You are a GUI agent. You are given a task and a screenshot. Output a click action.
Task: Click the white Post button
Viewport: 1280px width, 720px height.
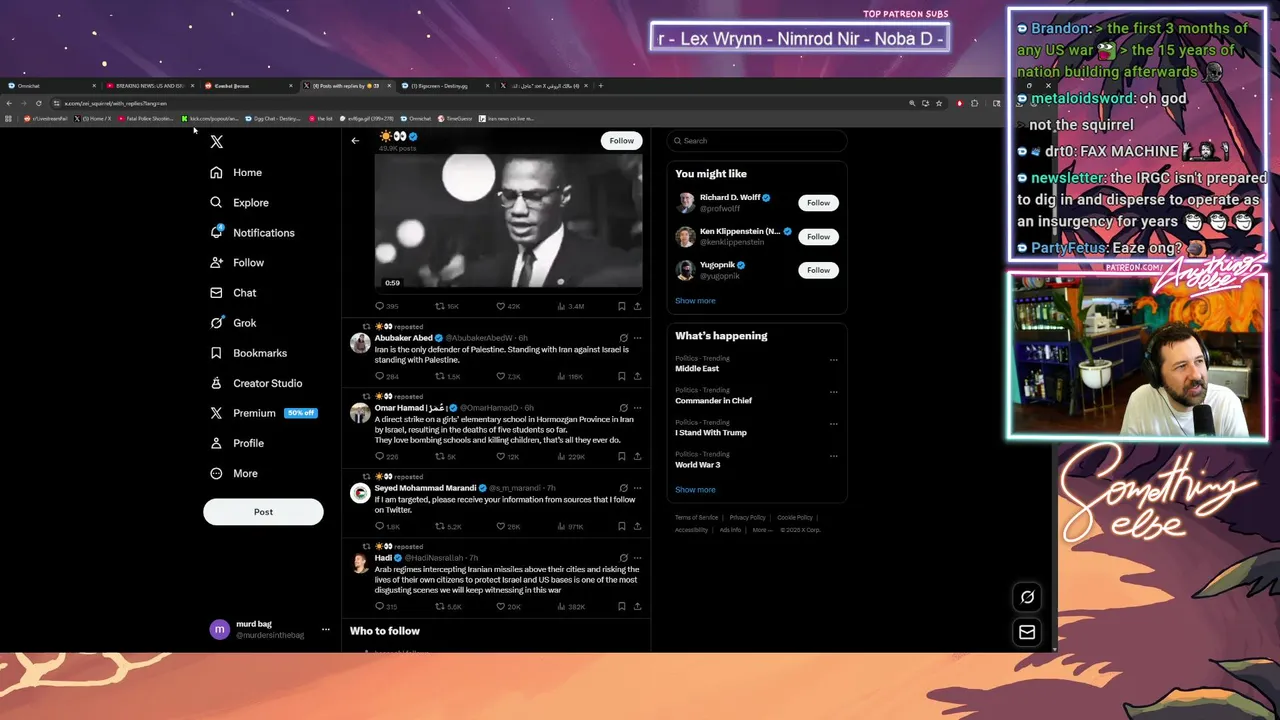263,512
